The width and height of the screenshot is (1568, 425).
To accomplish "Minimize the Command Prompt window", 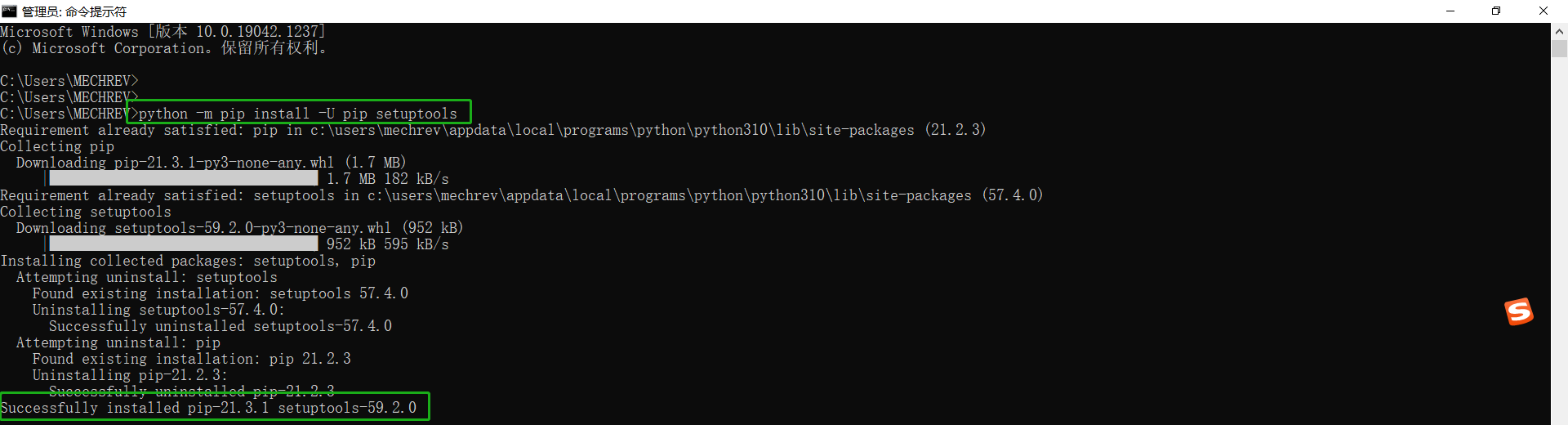I will (1450, 11).
